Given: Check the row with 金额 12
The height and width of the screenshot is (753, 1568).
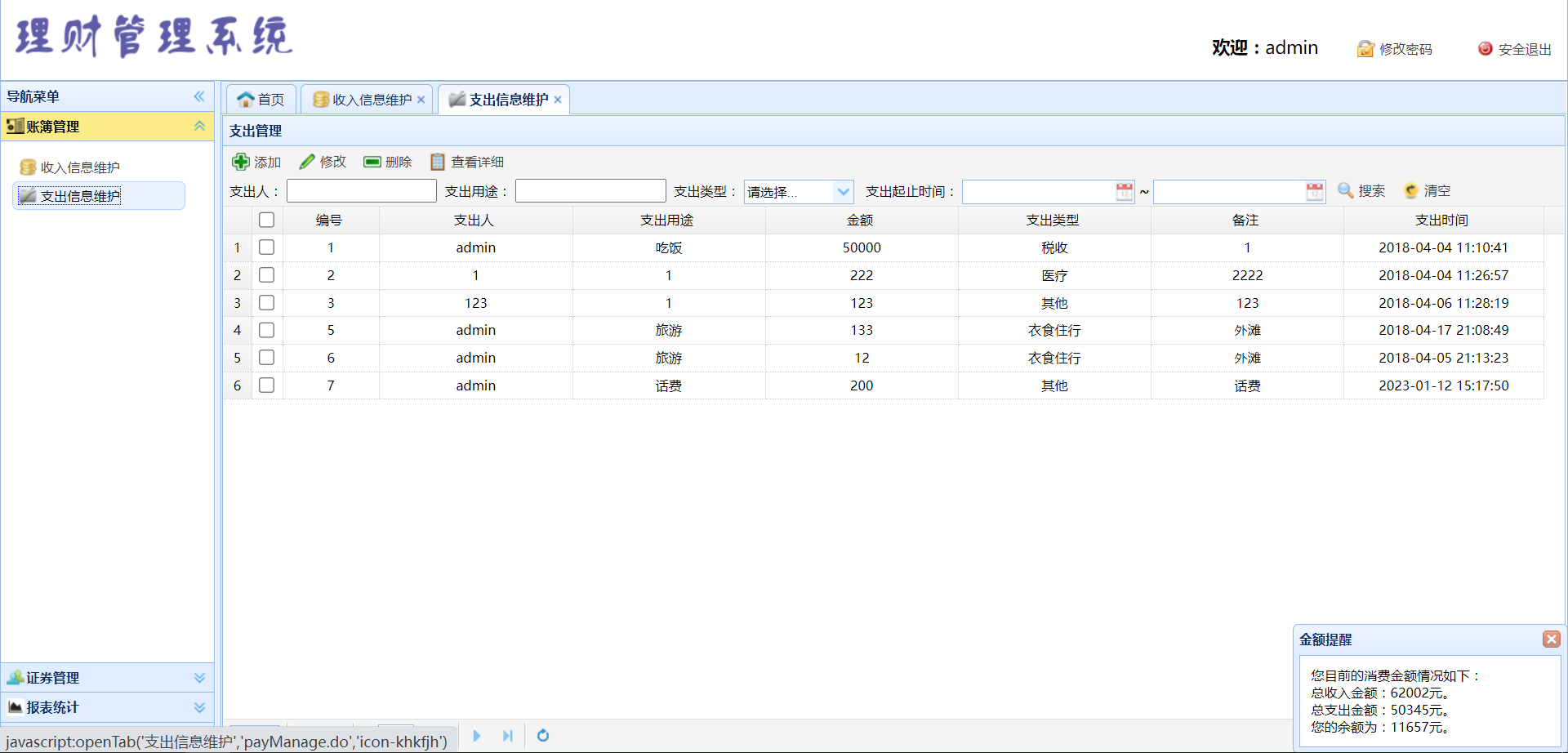Looking at the screenshot, I should tap(266, 358).
